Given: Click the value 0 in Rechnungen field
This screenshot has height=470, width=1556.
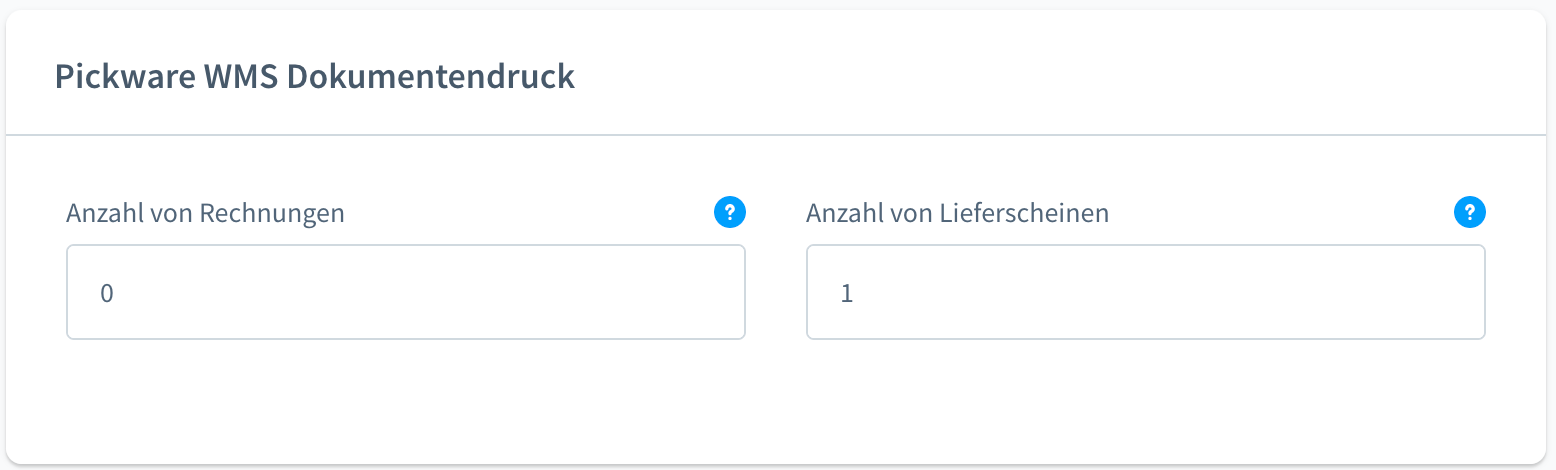Looking at the screenshot, I should click(x=106, y=294).
